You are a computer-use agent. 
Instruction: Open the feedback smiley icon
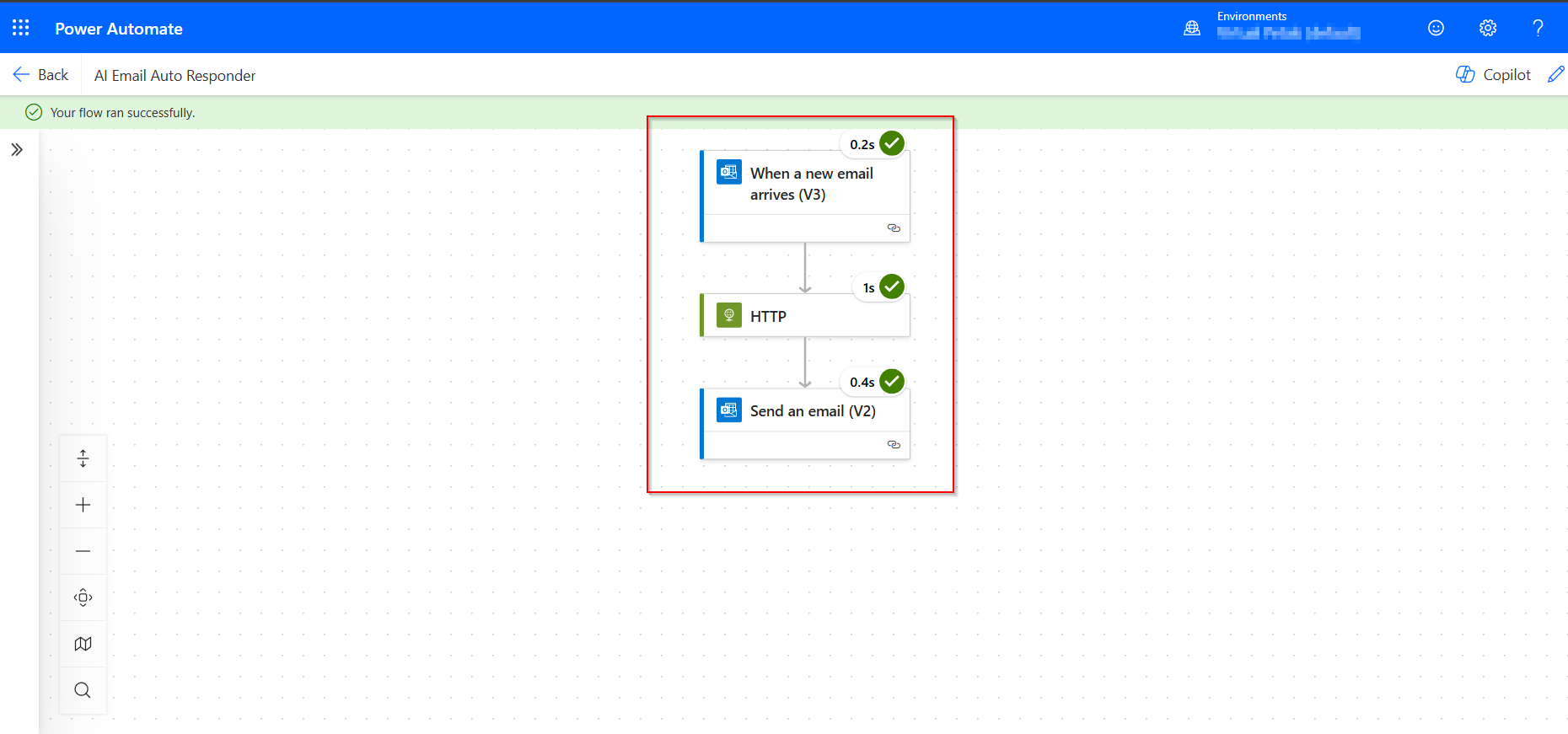point(1436,28)
